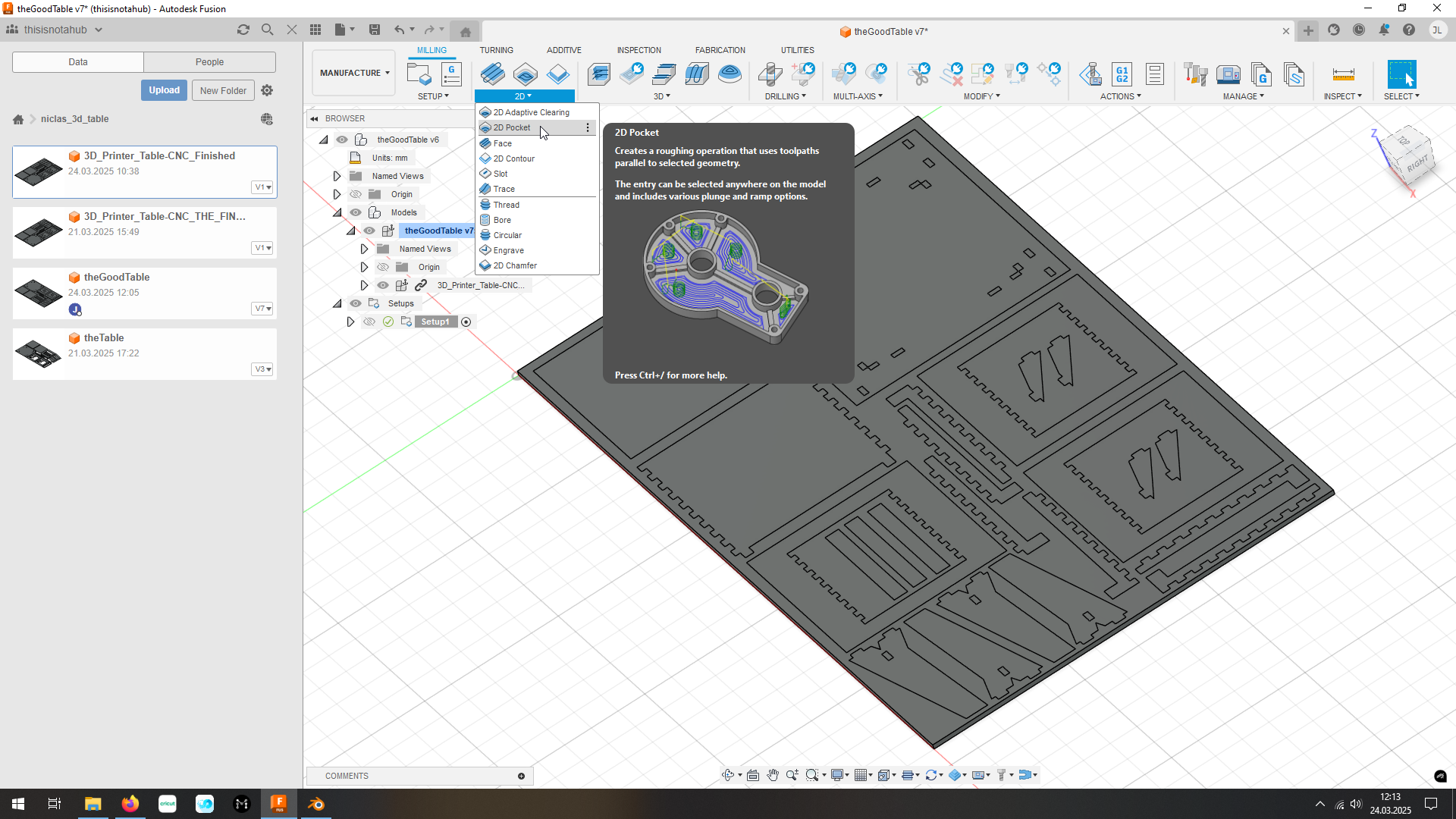The width and height of the screenshot is (1456, 819).
Task: Switch to the Turning tab
Action: 496,50
